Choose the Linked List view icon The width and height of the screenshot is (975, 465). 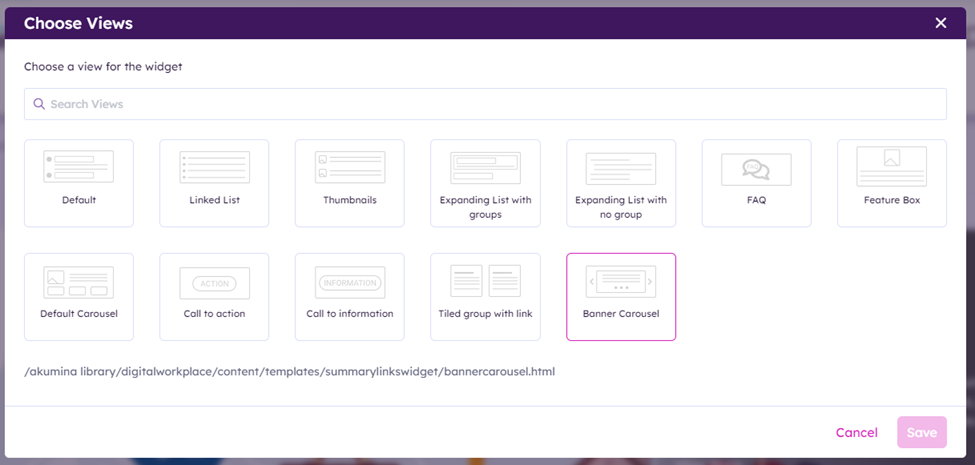click(214, 167)
